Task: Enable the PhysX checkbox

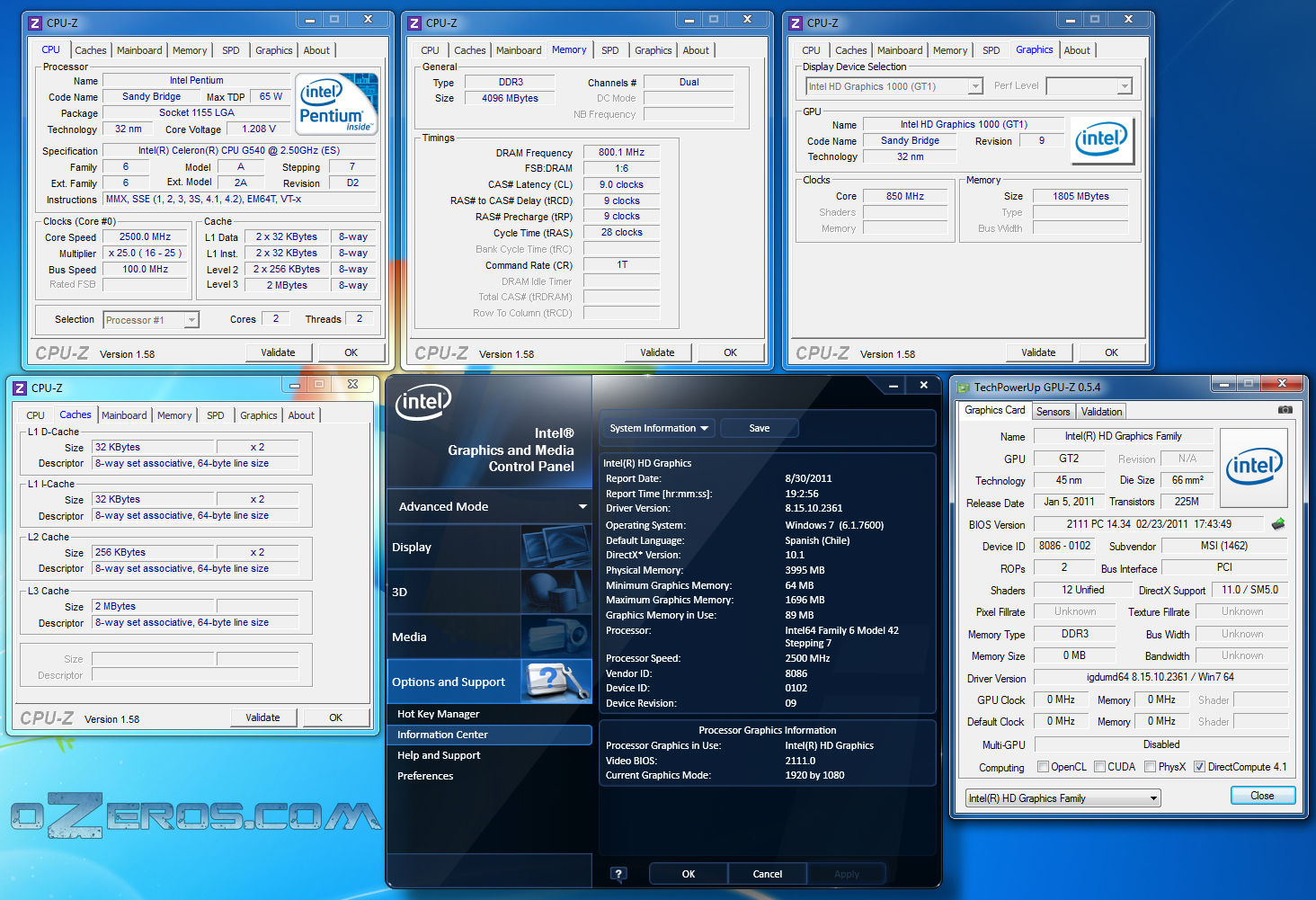Action: pos(1150,767)
